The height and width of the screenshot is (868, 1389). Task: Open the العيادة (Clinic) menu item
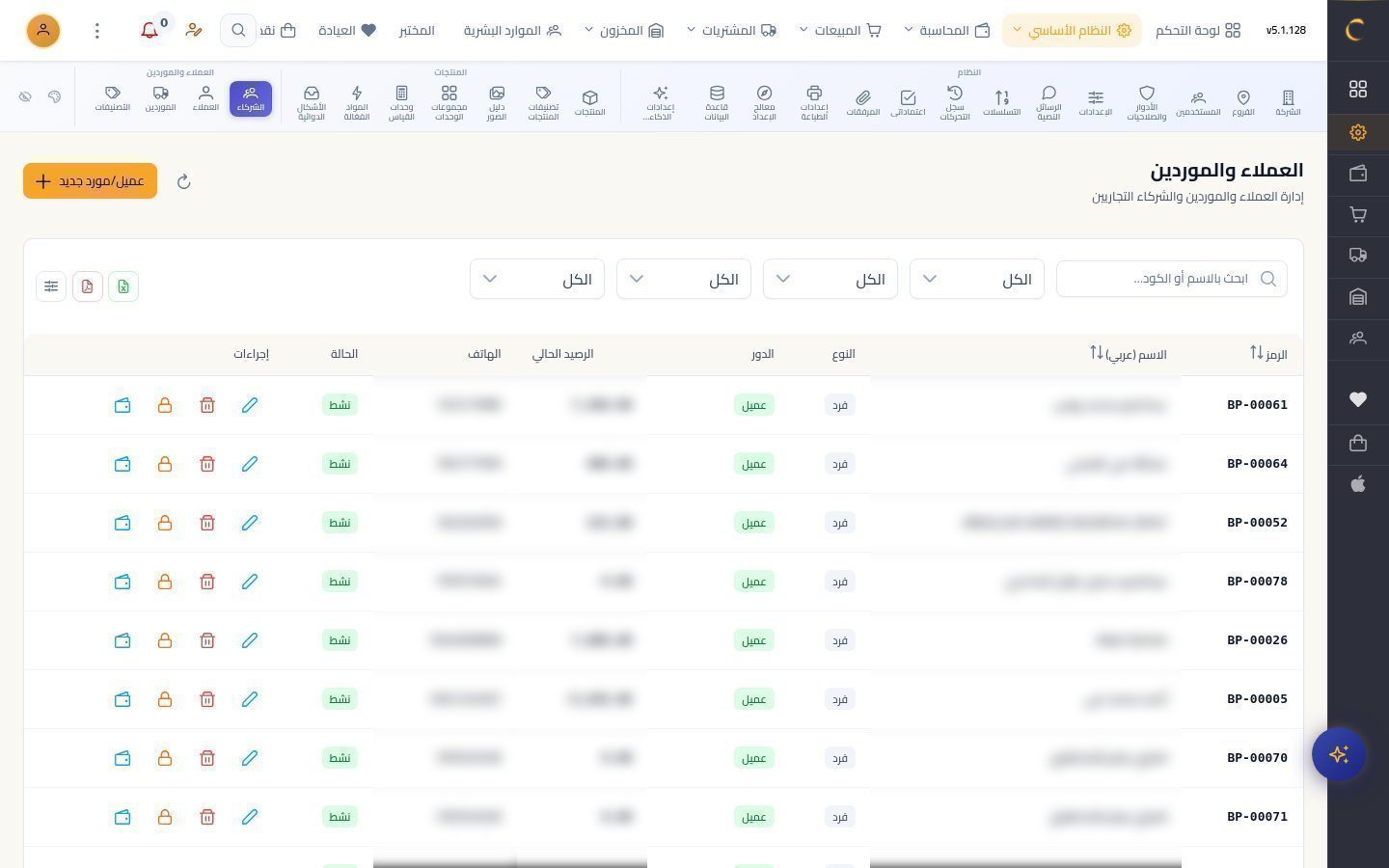point(347,30)
